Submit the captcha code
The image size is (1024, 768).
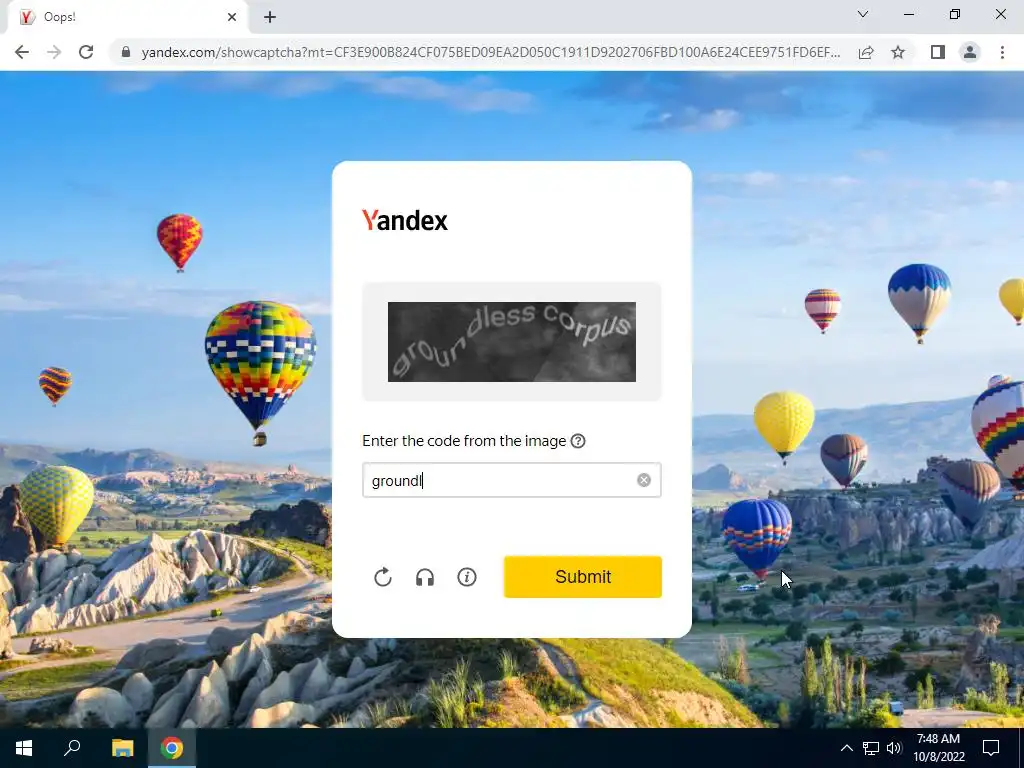pyautogui.click(x=583, y=577)
